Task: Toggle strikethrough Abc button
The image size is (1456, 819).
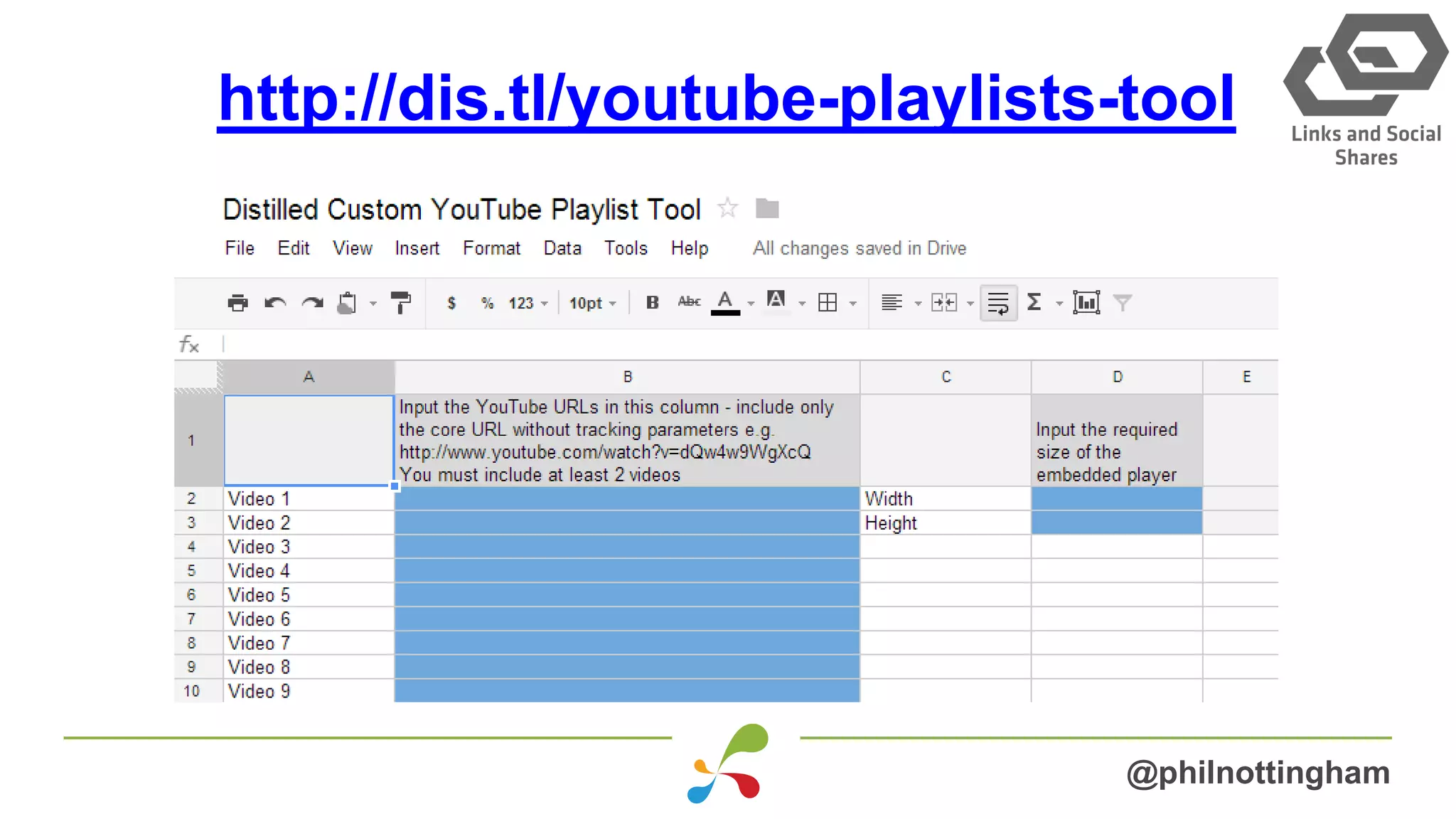Action: pyautogui.click(x=689, y=302)
